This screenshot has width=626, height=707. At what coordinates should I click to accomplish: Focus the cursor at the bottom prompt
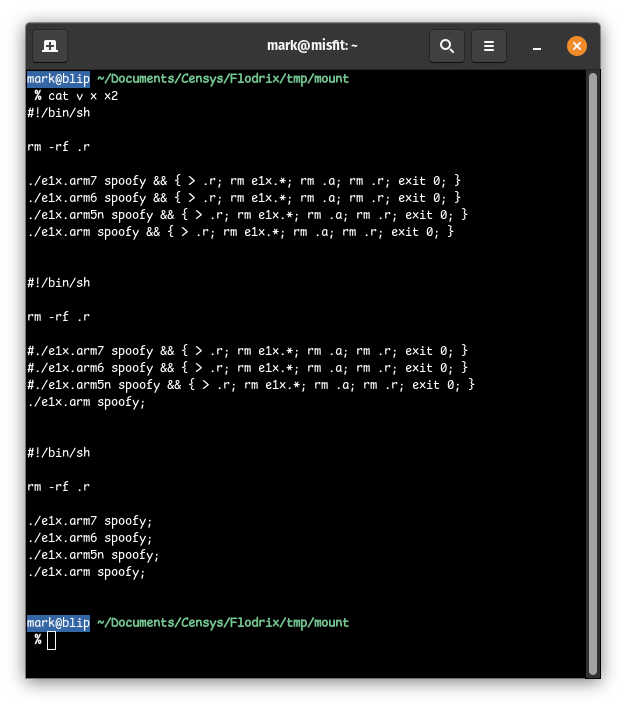[x=51, y=640]
